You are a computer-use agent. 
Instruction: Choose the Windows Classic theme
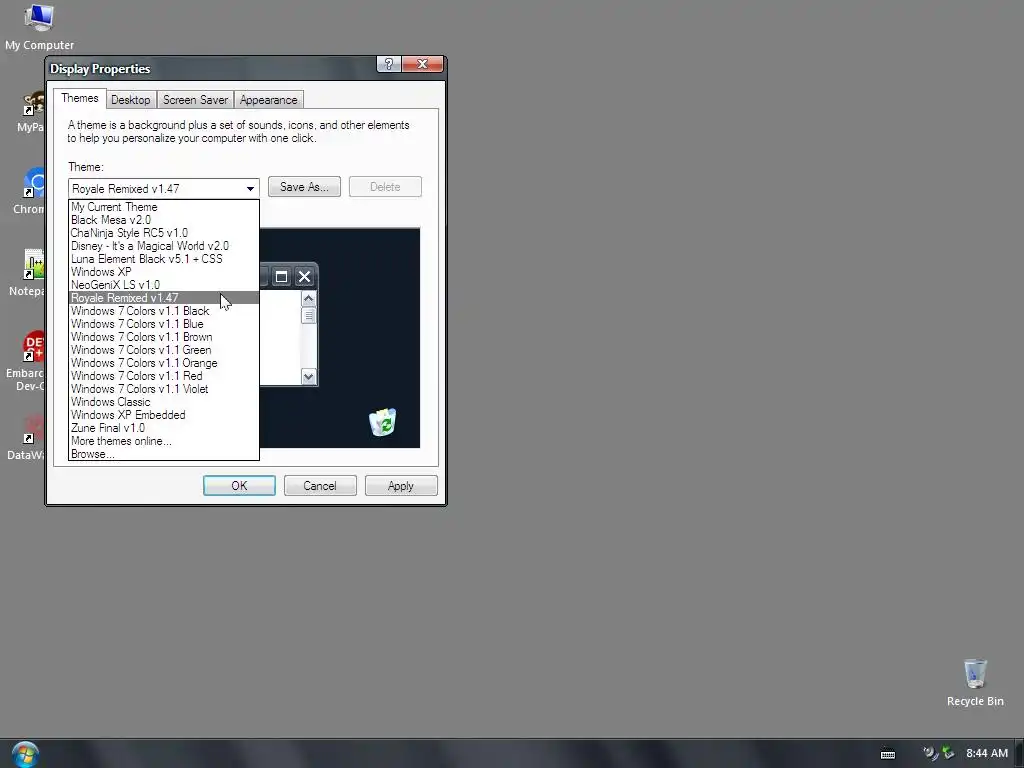point(164,402)
